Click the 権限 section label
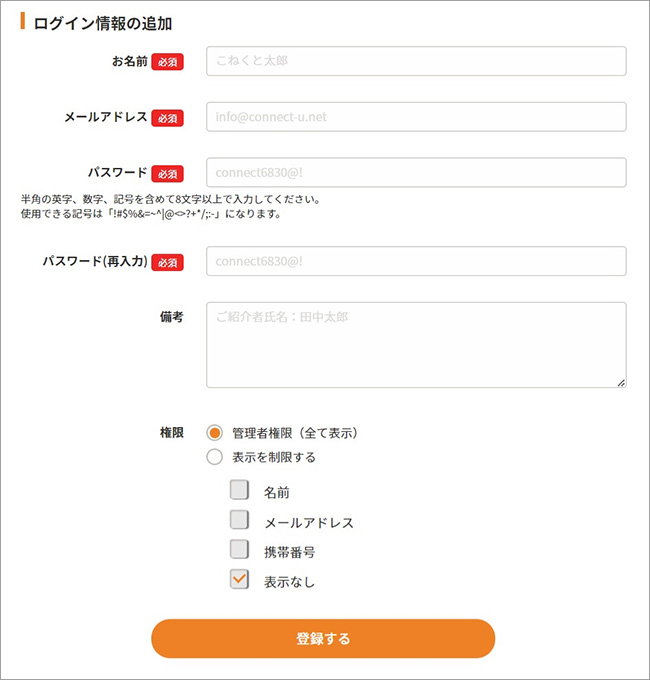 coord(171,433)
